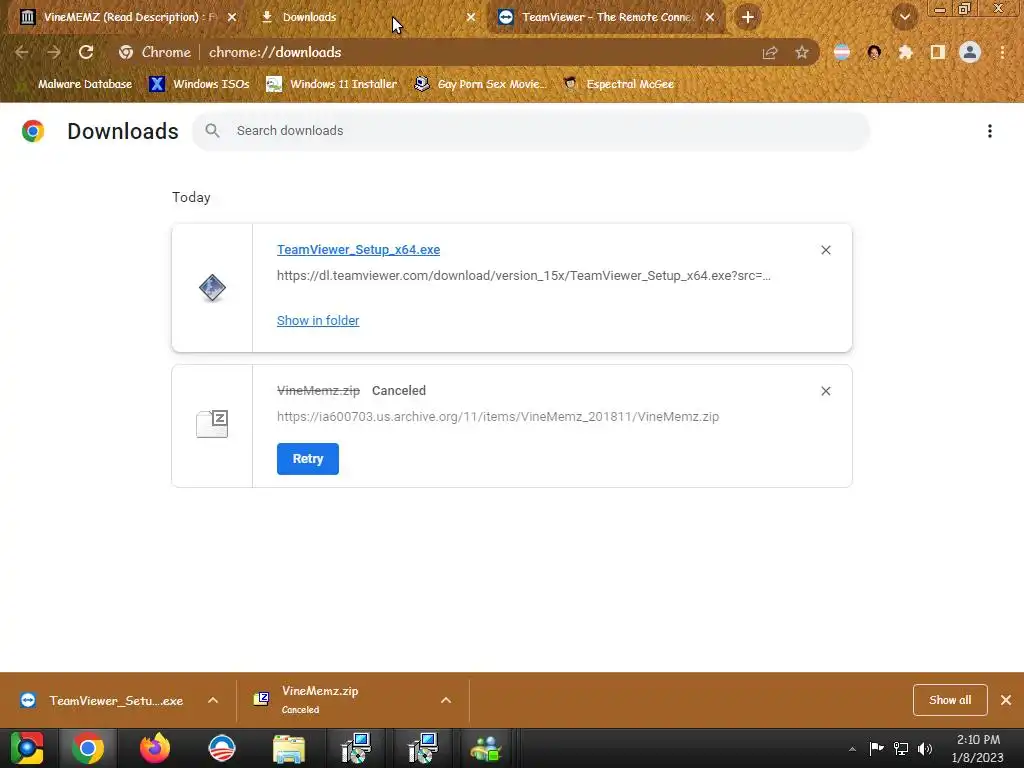Remove TeamViewer_Setup_x64.exe from the list
The height and width of the screenshot is (768, 1024).
click(x=825, y=250)
